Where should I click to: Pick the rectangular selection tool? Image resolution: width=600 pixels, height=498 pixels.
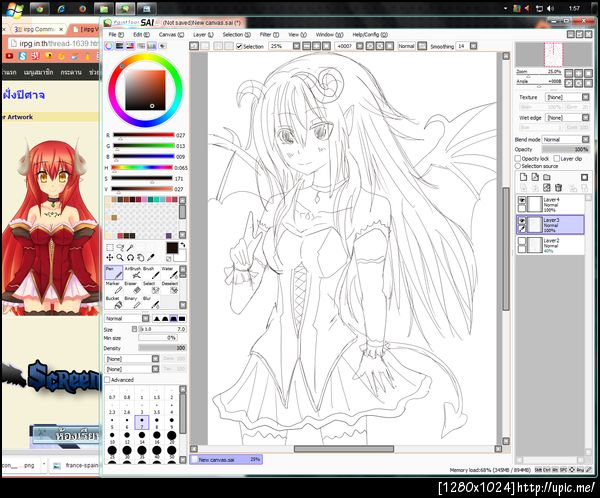click(x=110, y=248)
